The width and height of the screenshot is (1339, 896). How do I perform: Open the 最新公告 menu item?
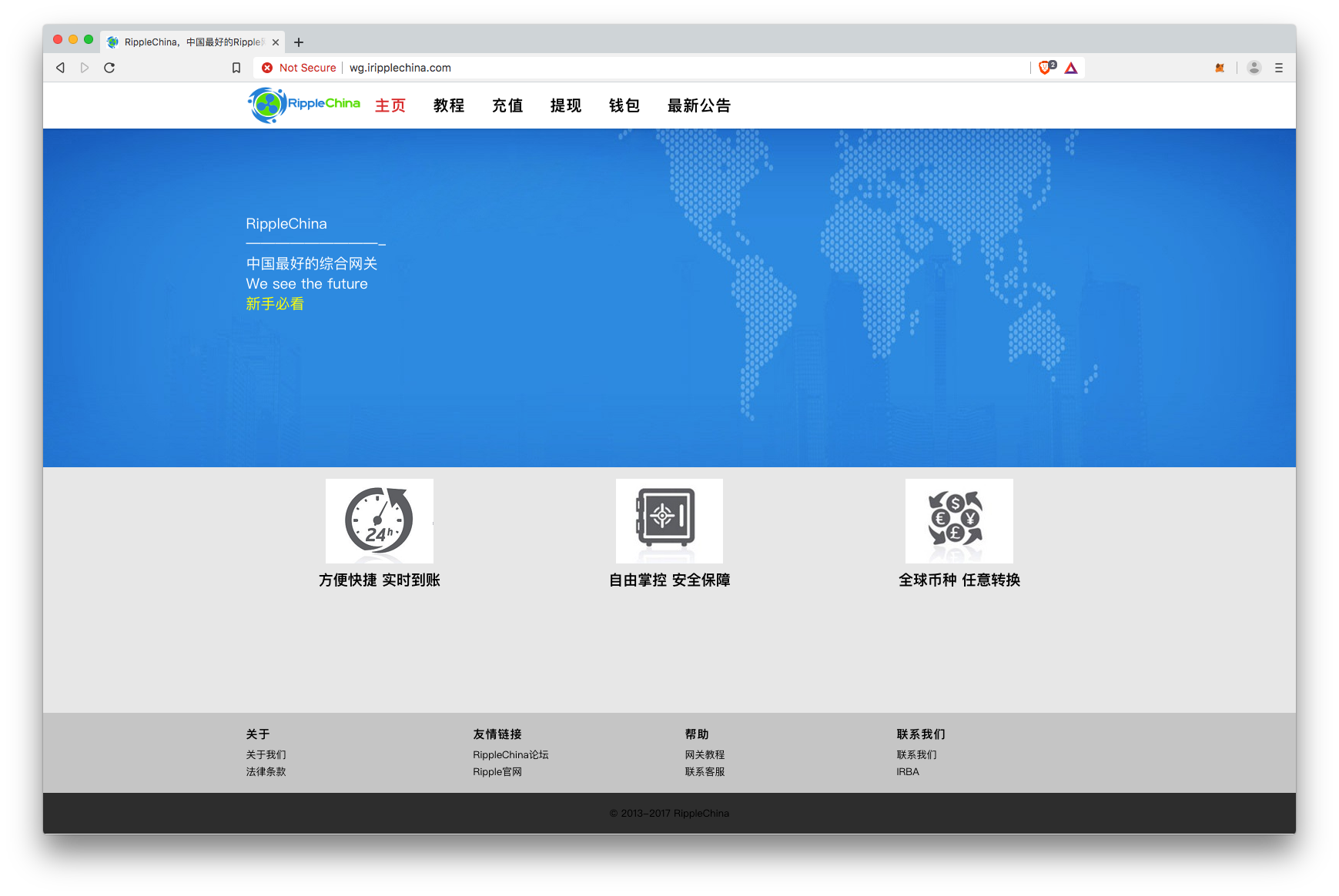699,105
